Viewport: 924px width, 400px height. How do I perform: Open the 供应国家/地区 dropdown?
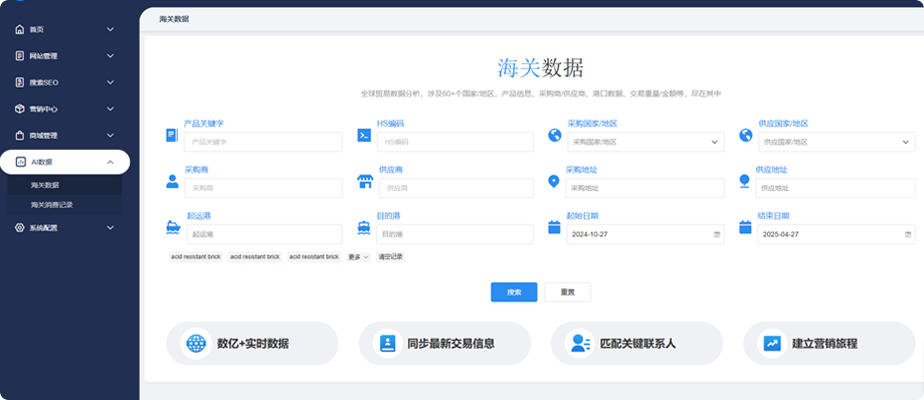[835, 142]
